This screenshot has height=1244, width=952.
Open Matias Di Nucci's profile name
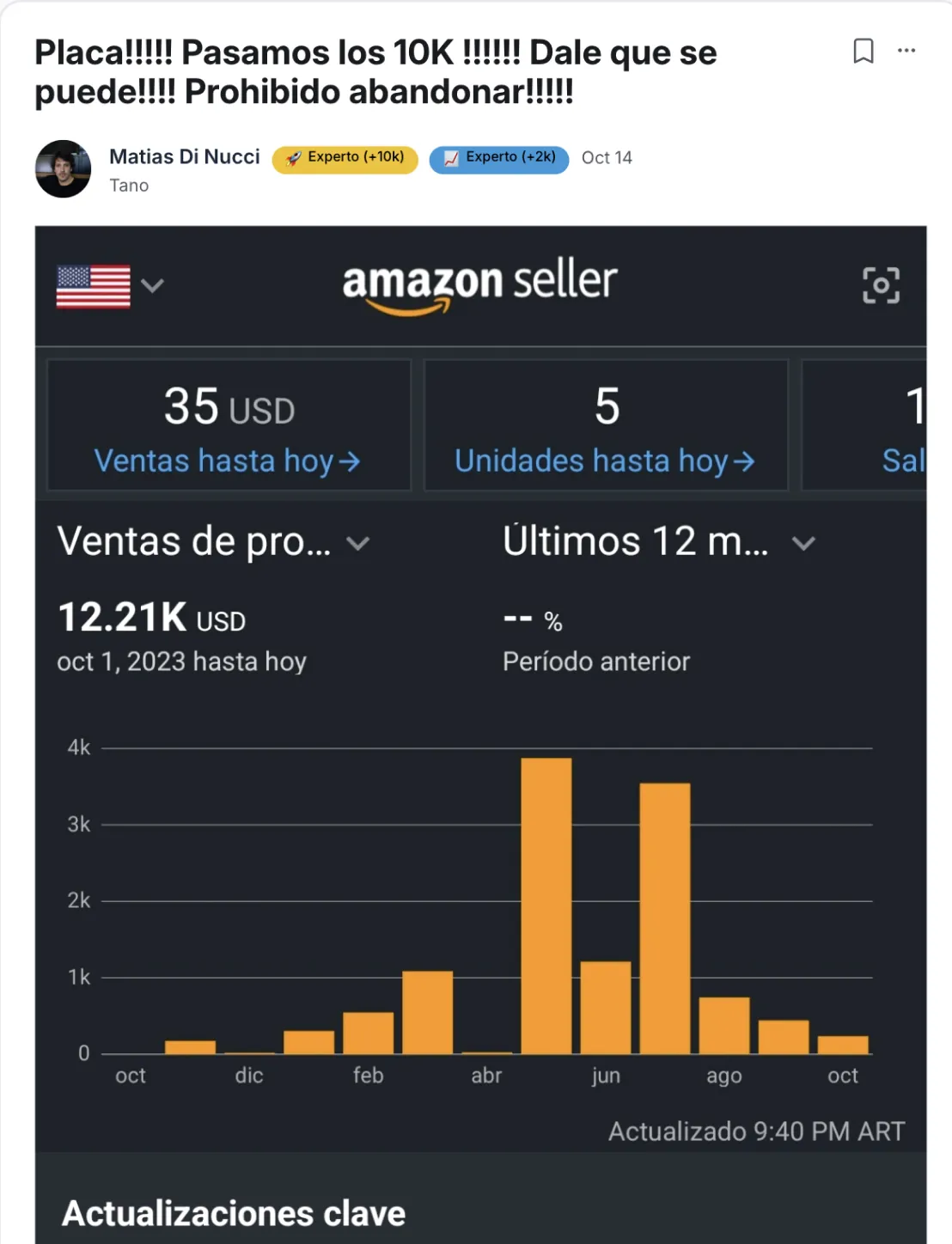coord(184,156)
